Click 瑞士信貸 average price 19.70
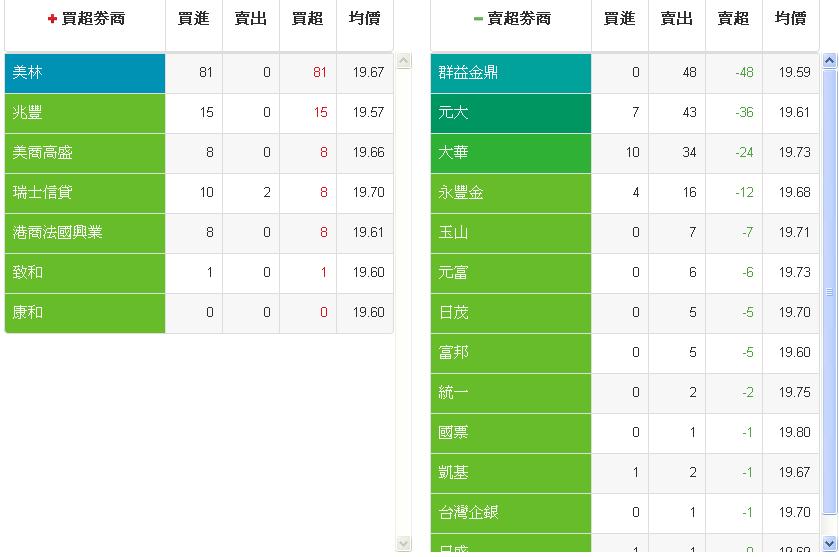 (368, 192)
